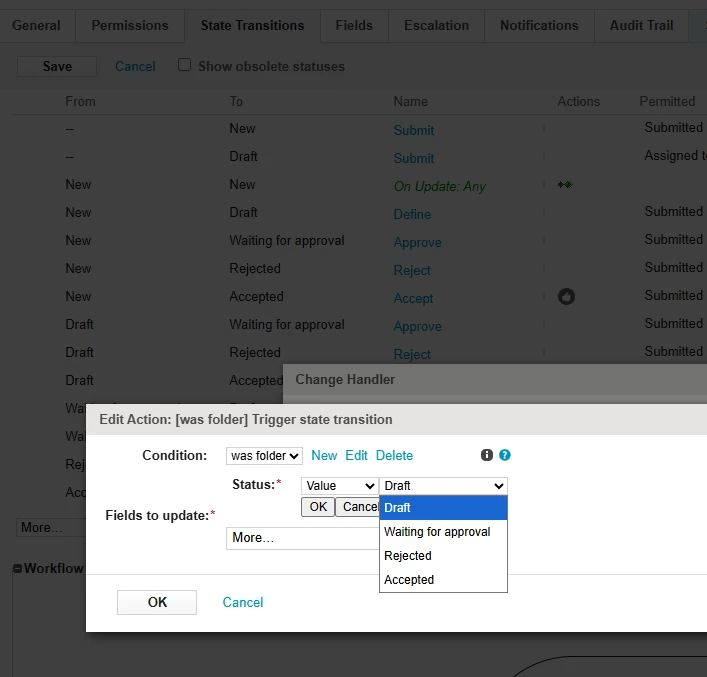Expand the Draft status combo box
Screen dimensions: 707x677
click(444, 486)
